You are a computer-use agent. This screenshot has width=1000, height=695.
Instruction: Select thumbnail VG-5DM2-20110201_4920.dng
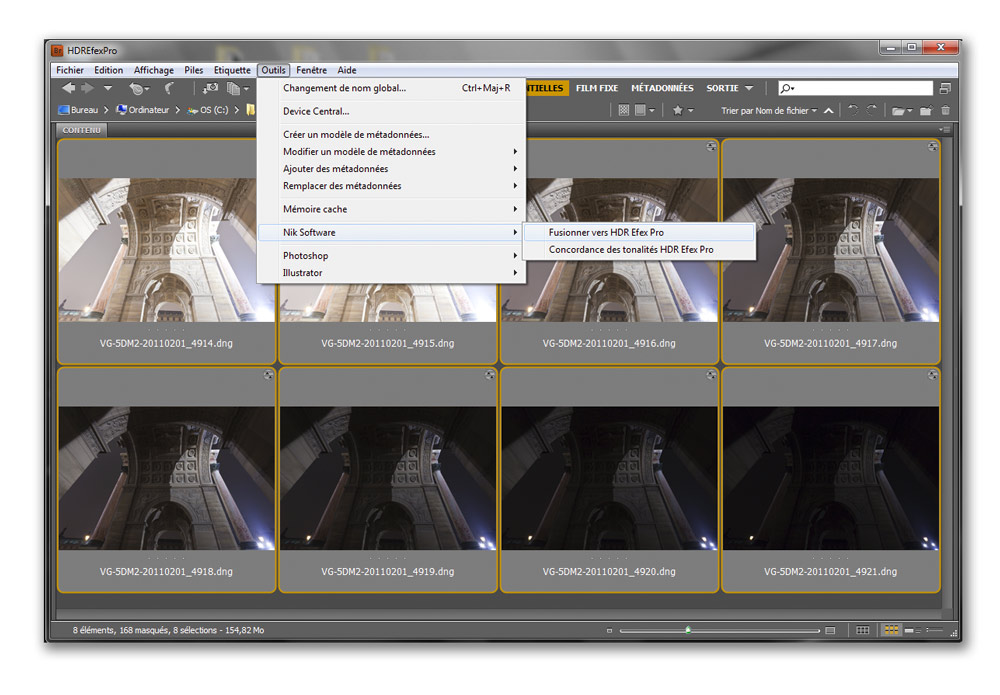610,479
